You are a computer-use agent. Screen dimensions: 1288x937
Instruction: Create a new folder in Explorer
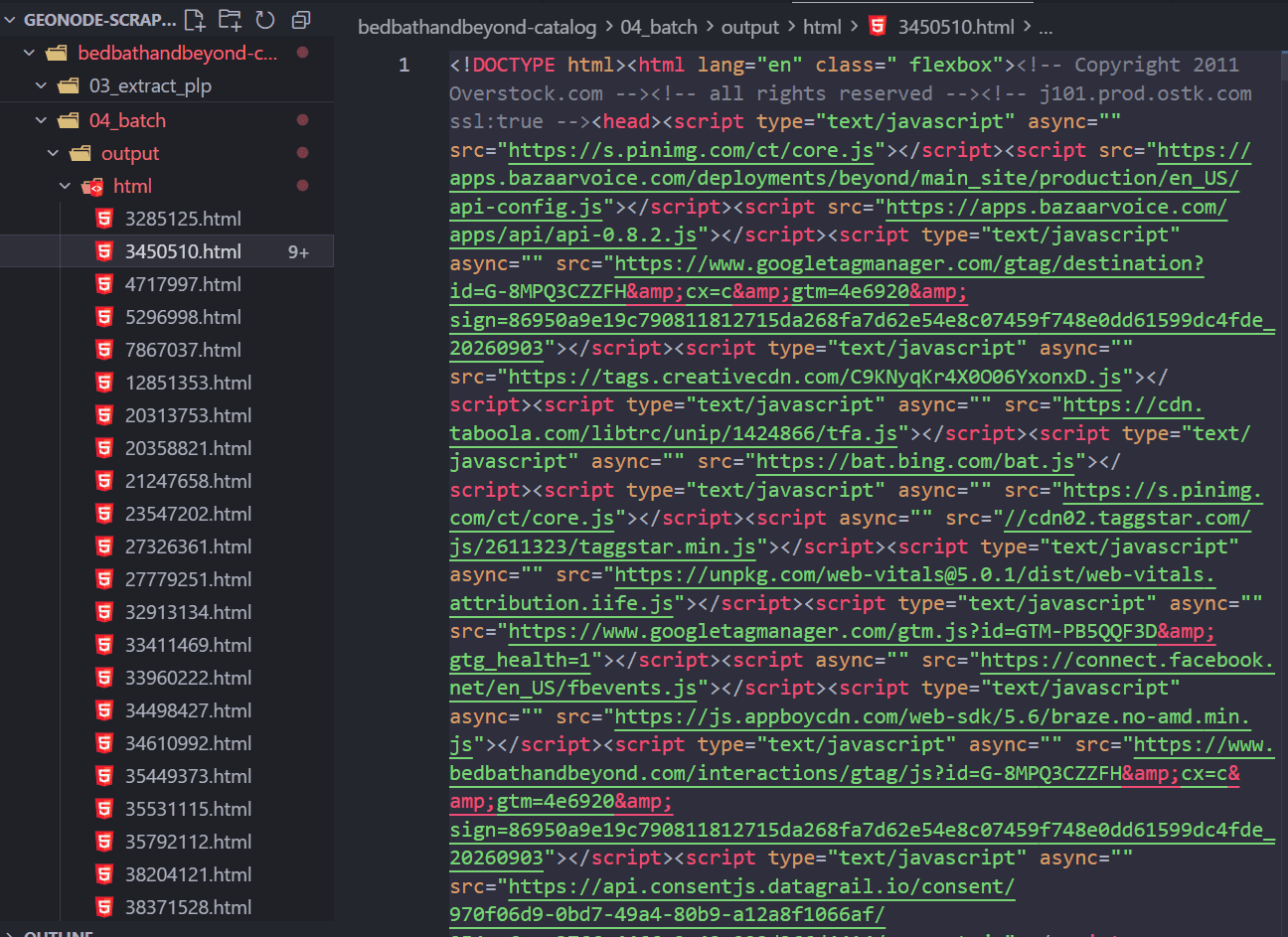[230, 19]
